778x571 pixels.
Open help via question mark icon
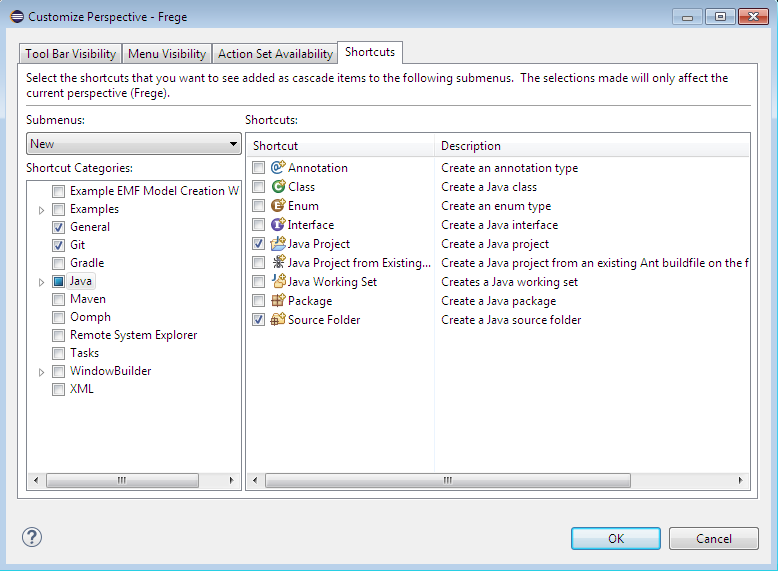click(x=32, y=537)
